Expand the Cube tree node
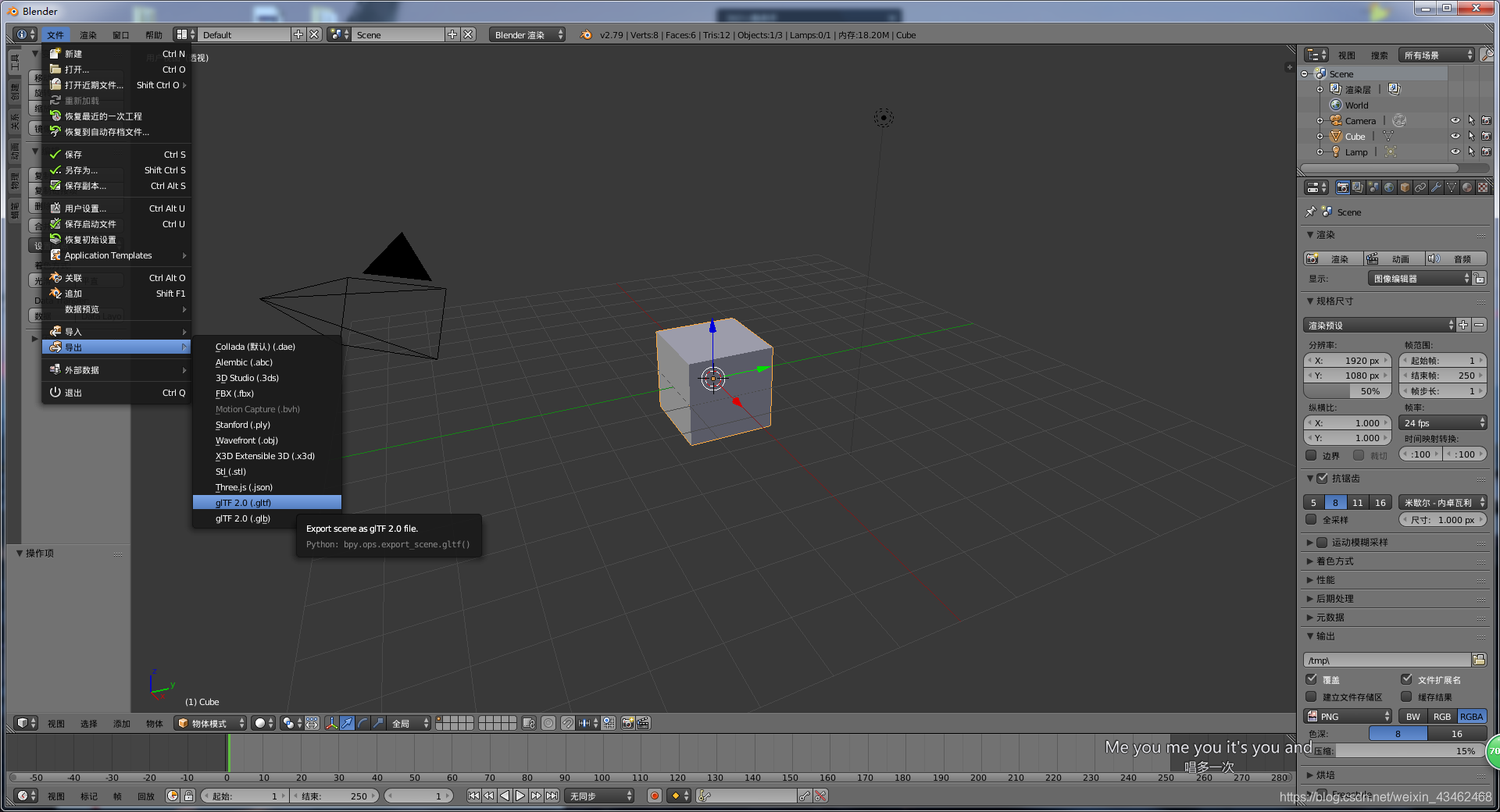This screenshot has width=1500, height=812. pyautogui.click(x=1320, y=136)
